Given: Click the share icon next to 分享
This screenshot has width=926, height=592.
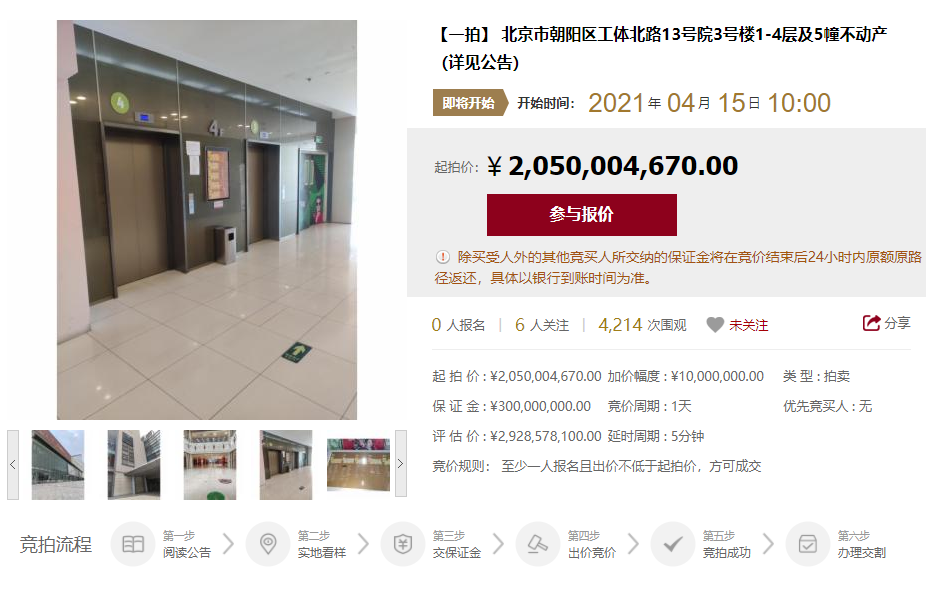Looking at the screenshot, I should pos(872,323).
